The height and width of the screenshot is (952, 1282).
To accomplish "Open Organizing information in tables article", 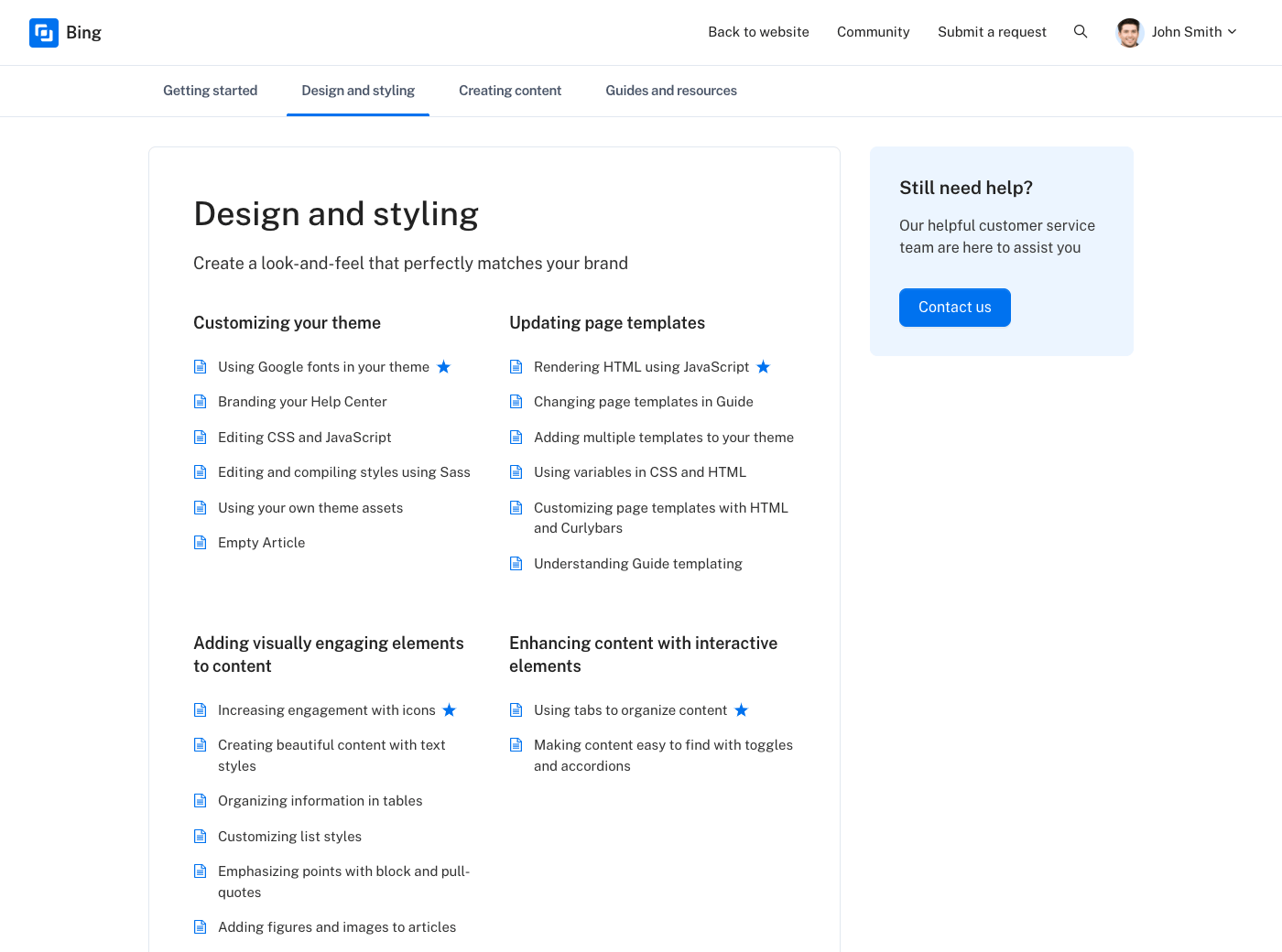I will 320,801.
